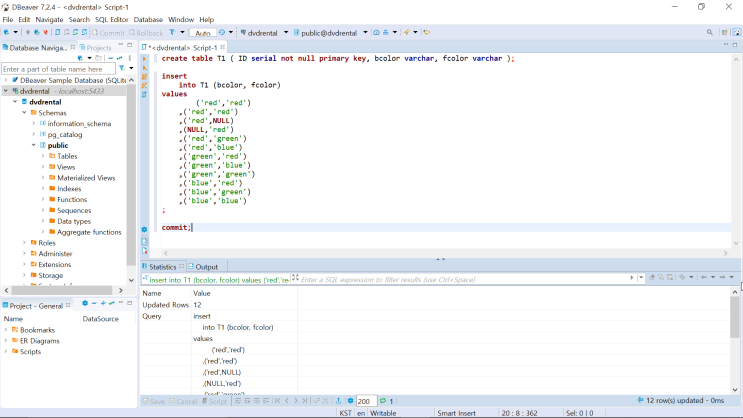Click the expand filter panel icon
743x418 pixels.
click(295, 278)
